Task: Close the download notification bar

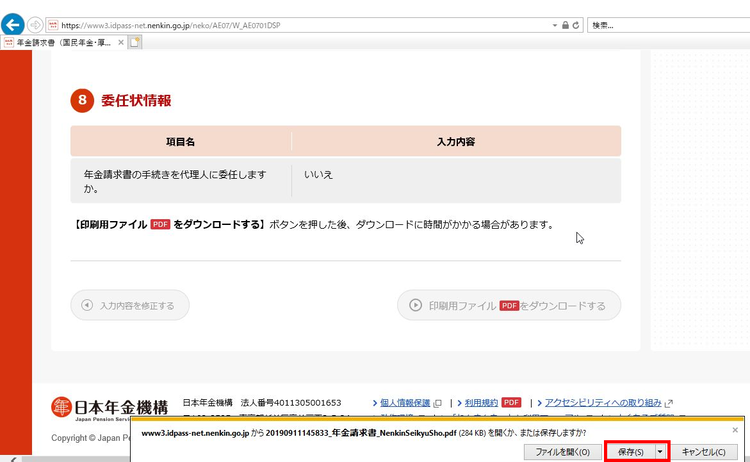Action: point(735,430)
